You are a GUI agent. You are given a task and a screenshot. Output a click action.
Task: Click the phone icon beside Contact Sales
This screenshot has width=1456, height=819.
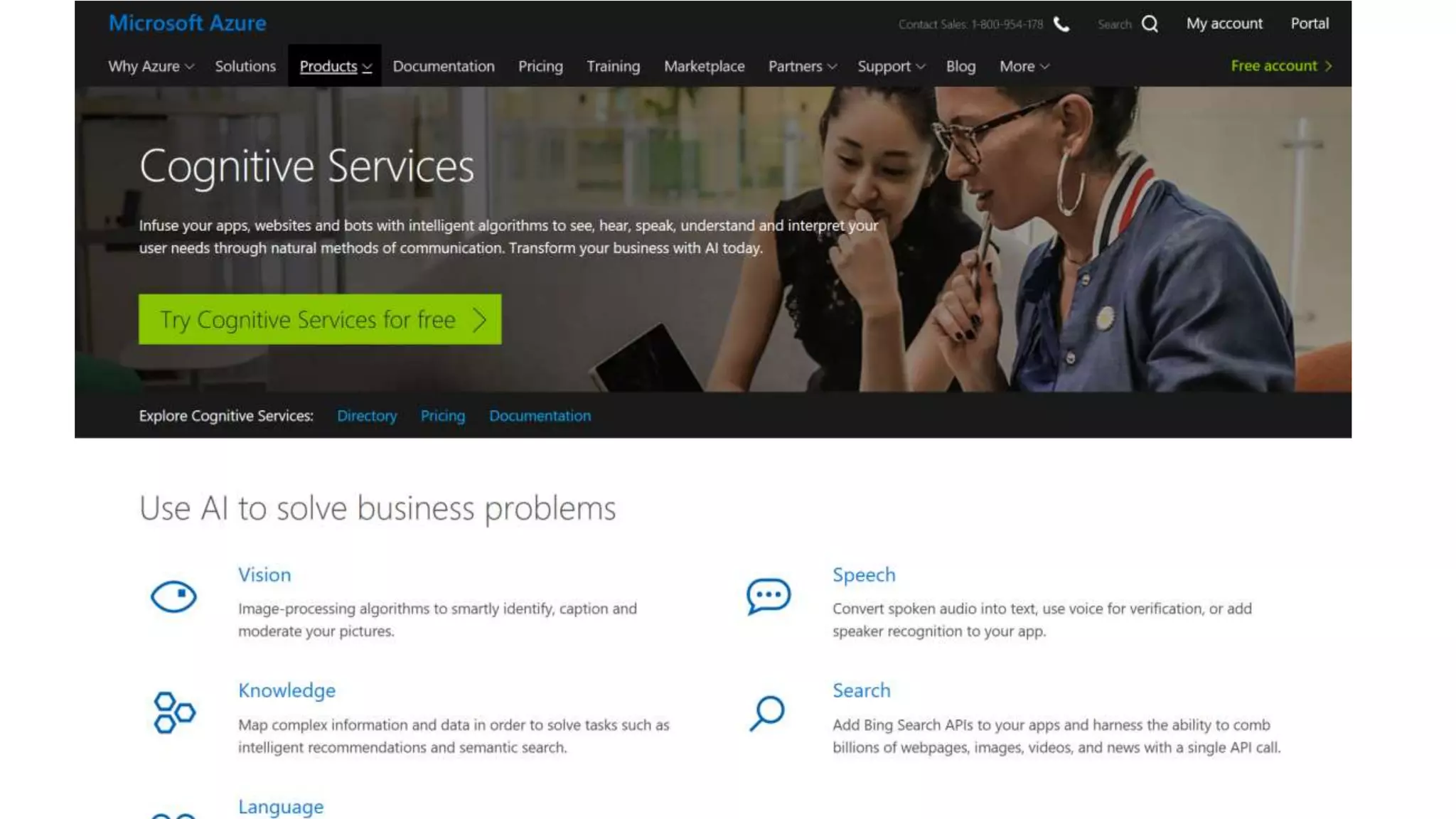click(1061, 24)
